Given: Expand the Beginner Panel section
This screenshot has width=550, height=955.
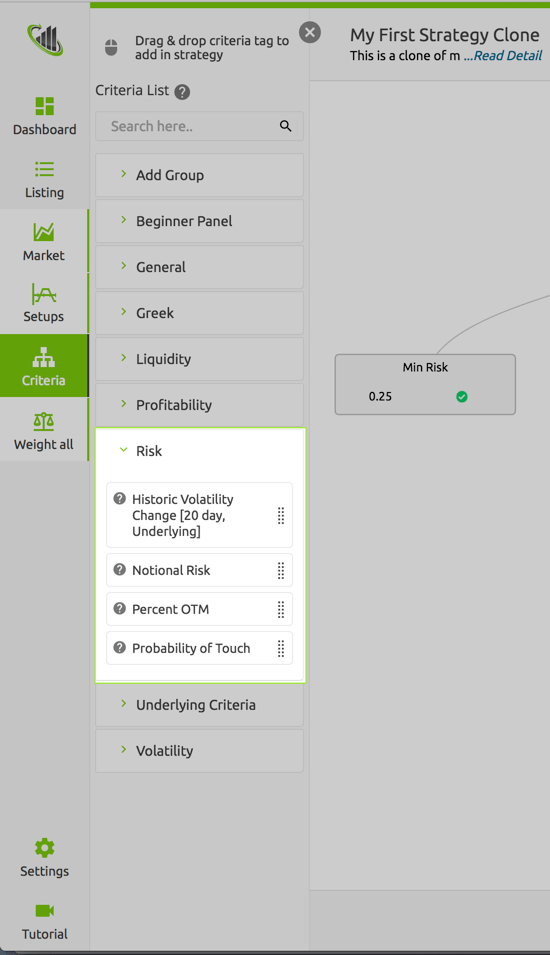Looking at the screenshot, I should click(x=200, y=221).
